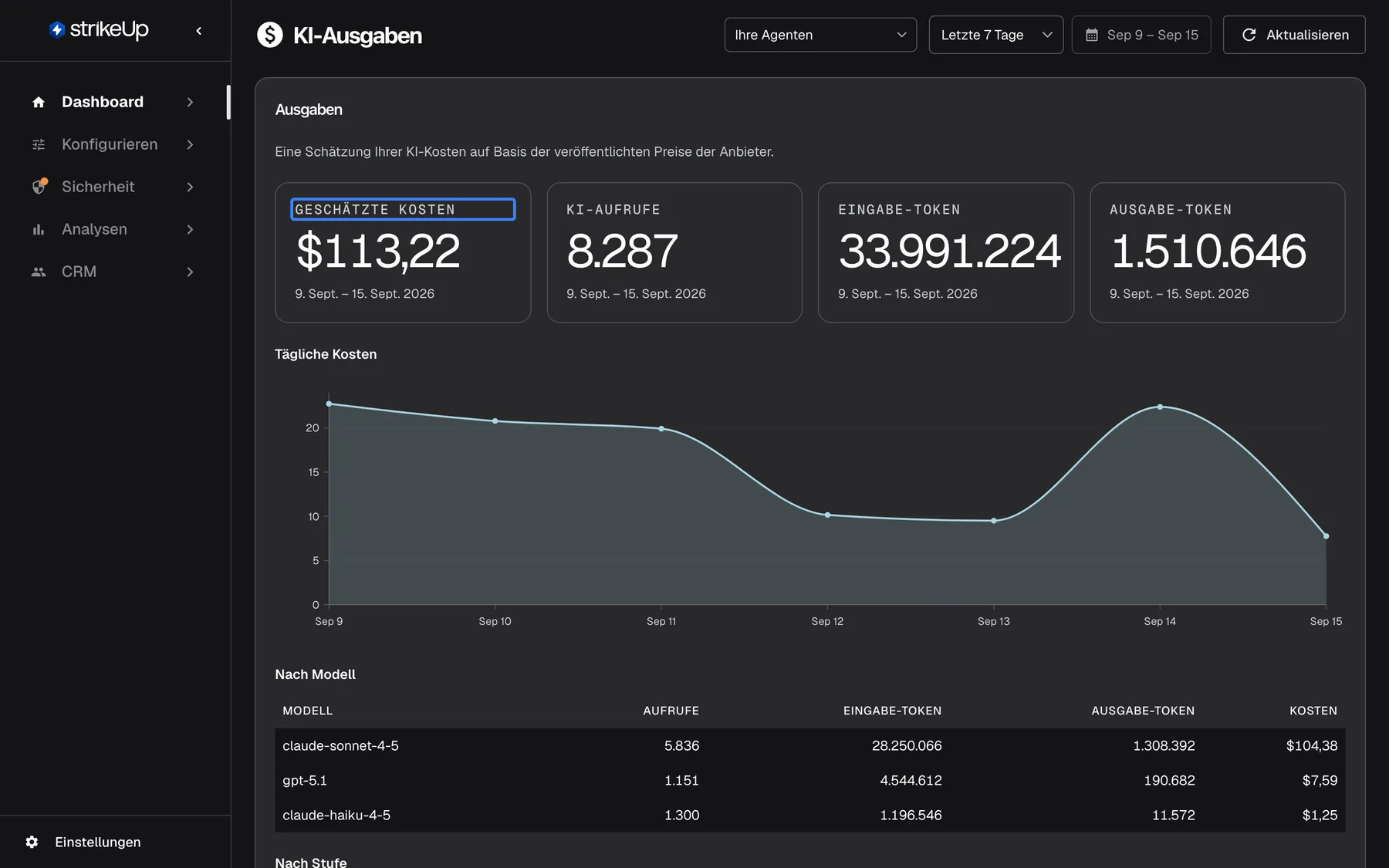This screenshot has height=868, width=1389.
Task: Expand the Konfigurieren menu chevron
Action: pos(190,144)
